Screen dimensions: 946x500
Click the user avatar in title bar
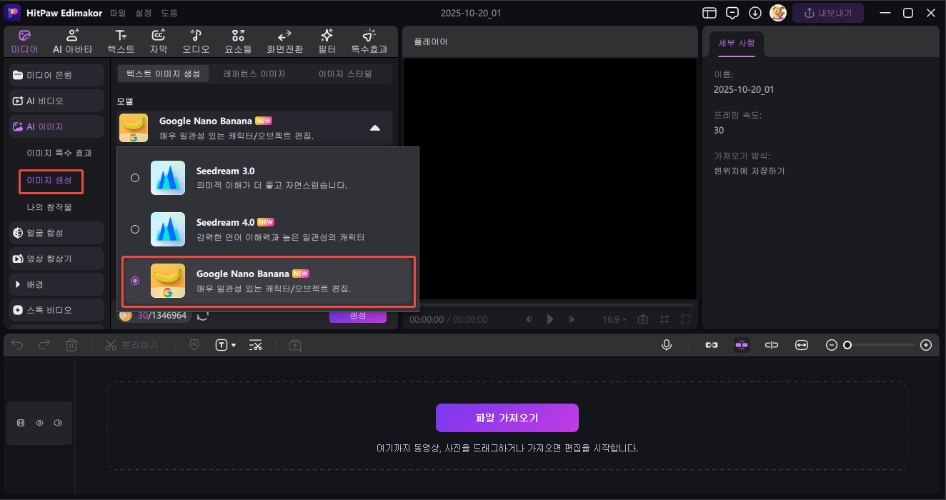778,13
